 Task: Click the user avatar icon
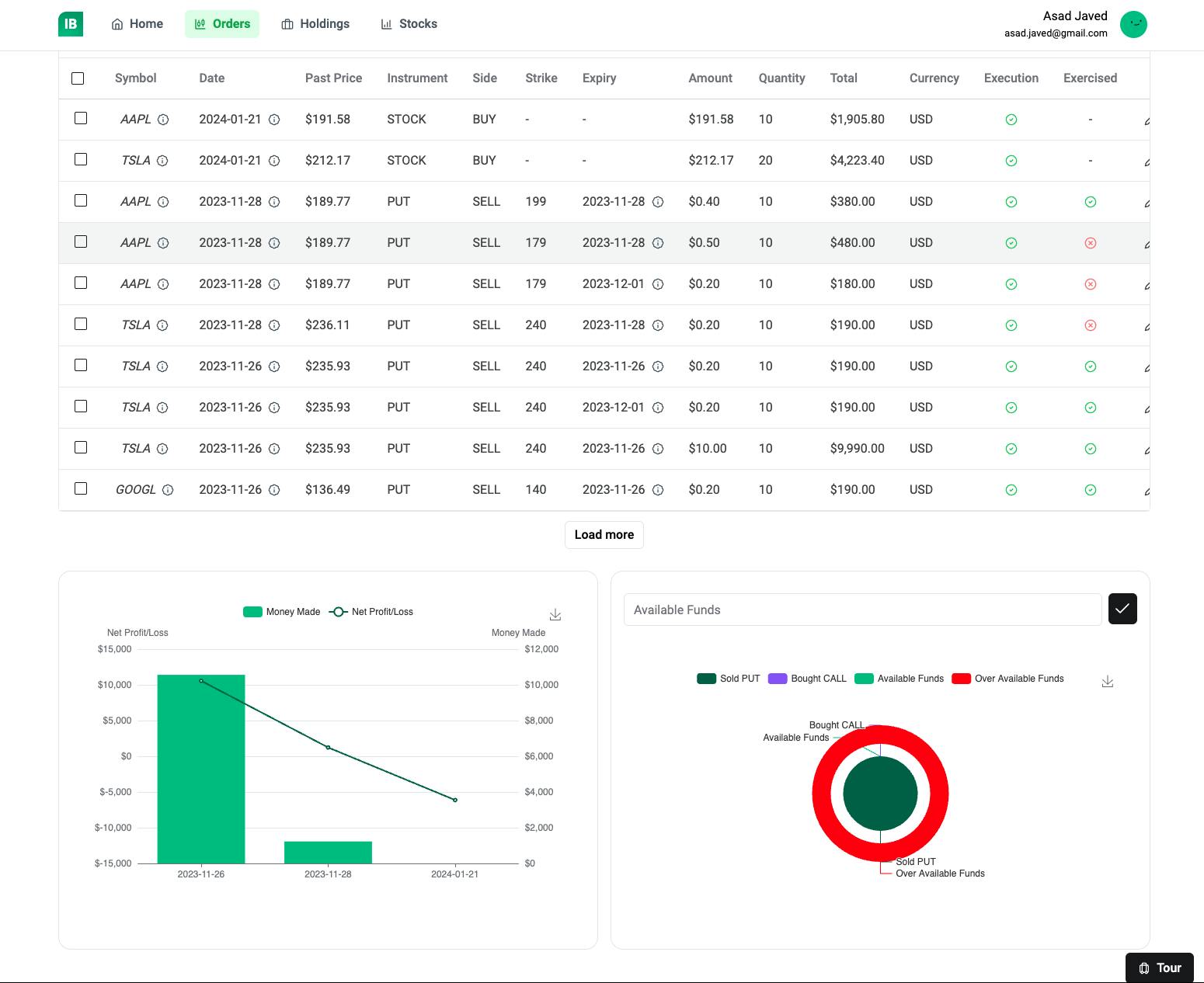[x=1133, y=24]
